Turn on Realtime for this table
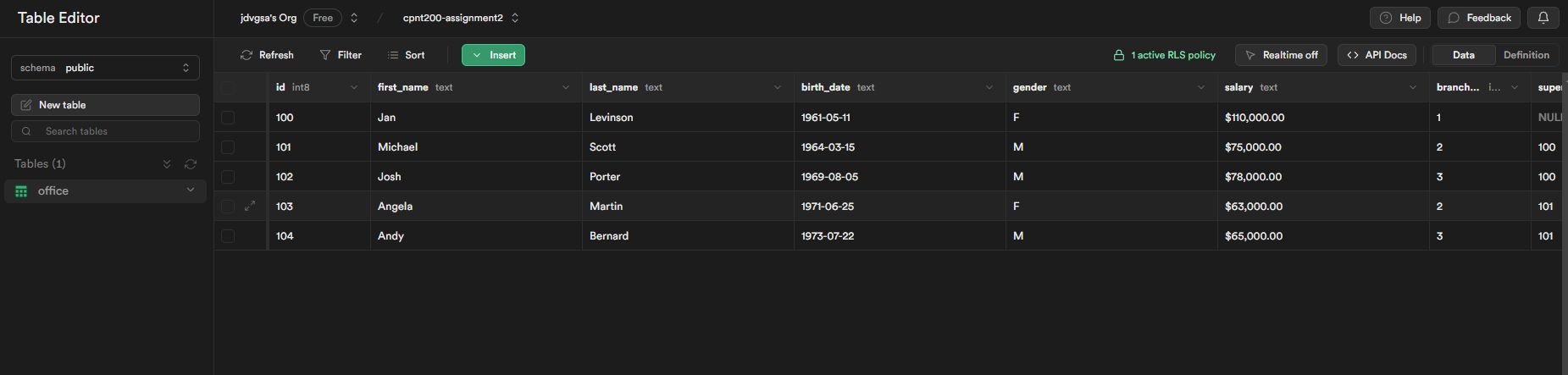Screen dimensions: 1568x375 coord(1281,55)
